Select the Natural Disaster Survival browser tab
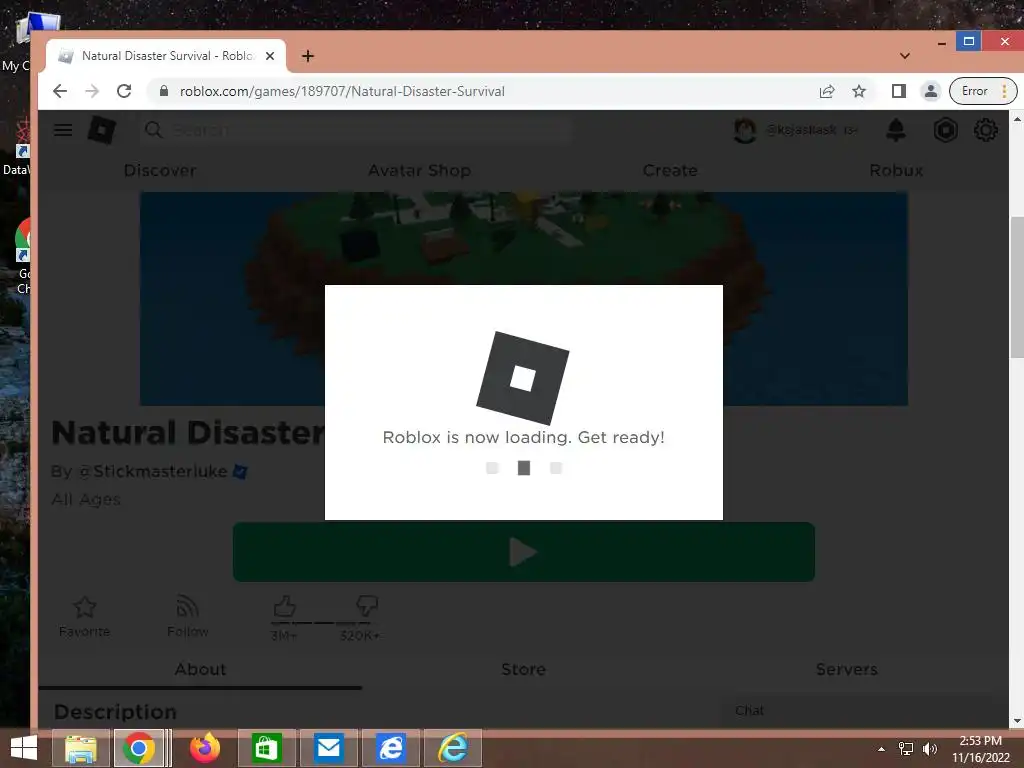Viewport: 1024px width, 768px height. (166, 56)
